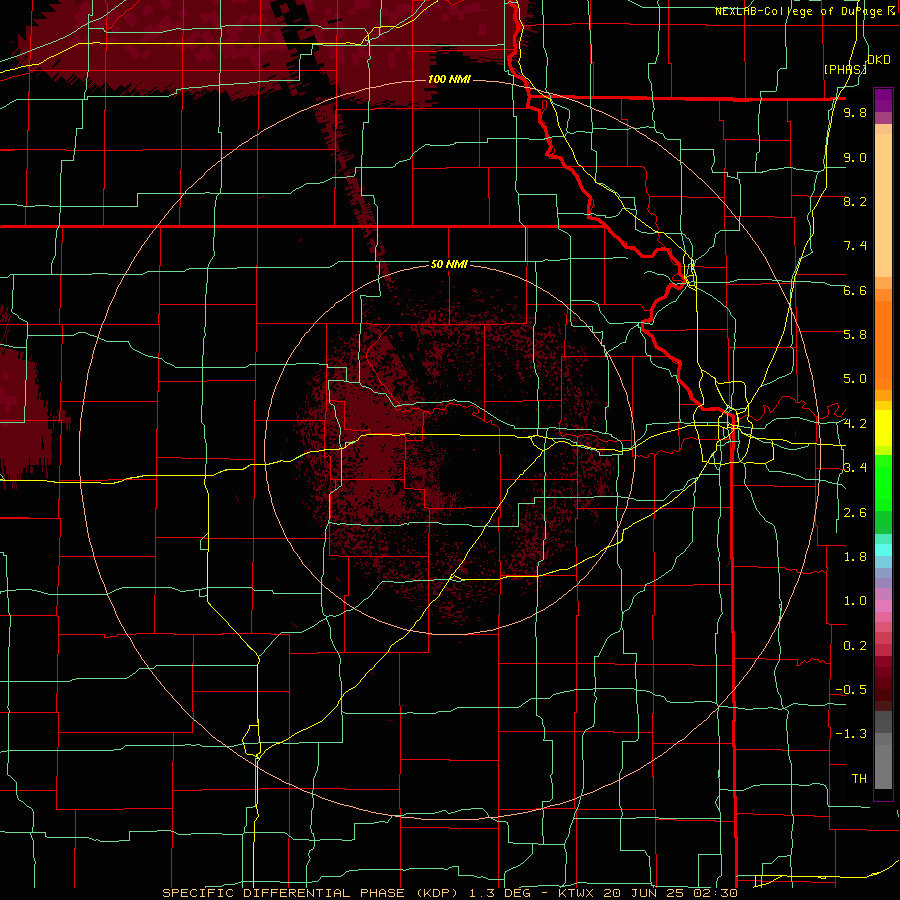The width and height of the screenshot is (900, 900).
Task: Click the 2.6 value on the color scale
Action: (x=855, y=513)
